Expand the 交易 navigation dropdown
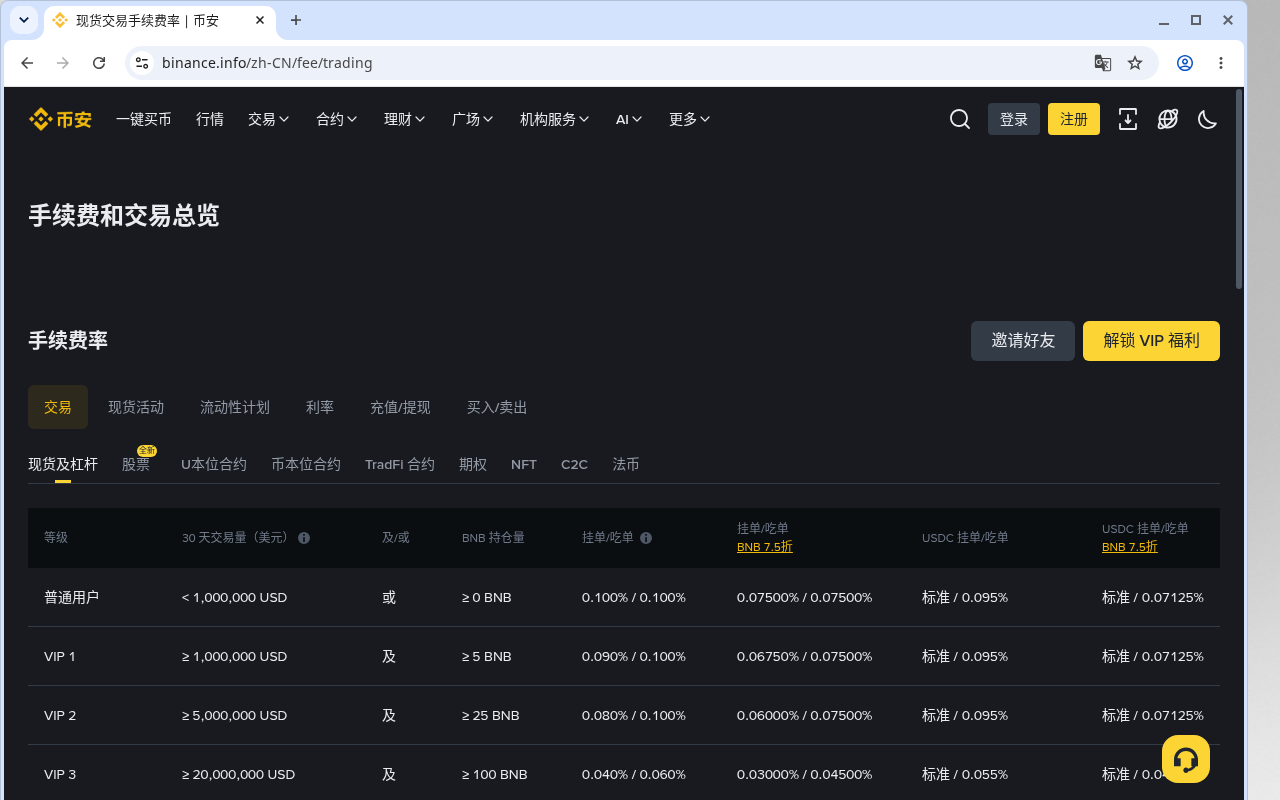Viewport: 1280px width, 800px height. pyautogui.click(x=269, y=119)
